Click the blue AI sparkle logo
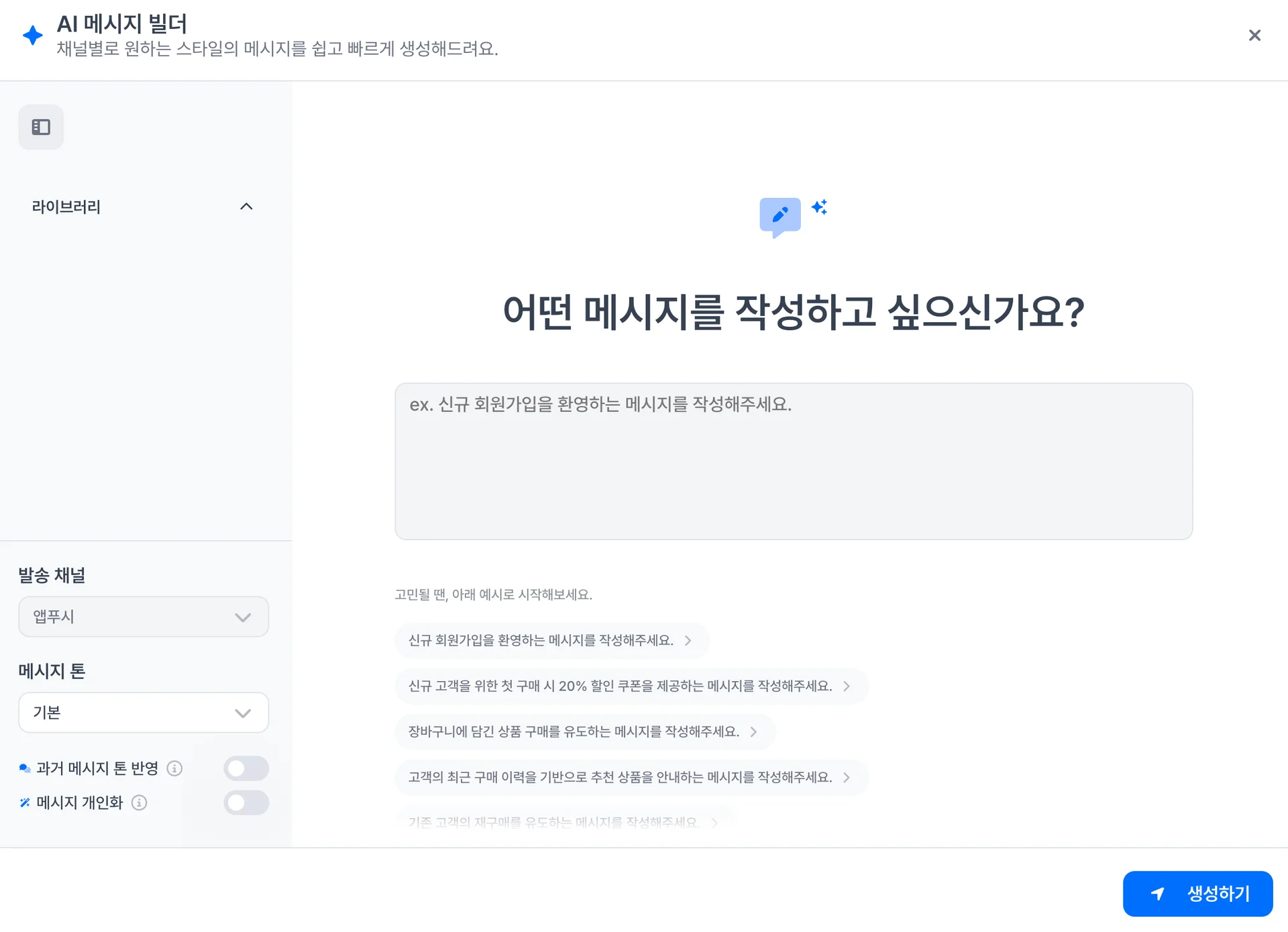 (32, 35)
